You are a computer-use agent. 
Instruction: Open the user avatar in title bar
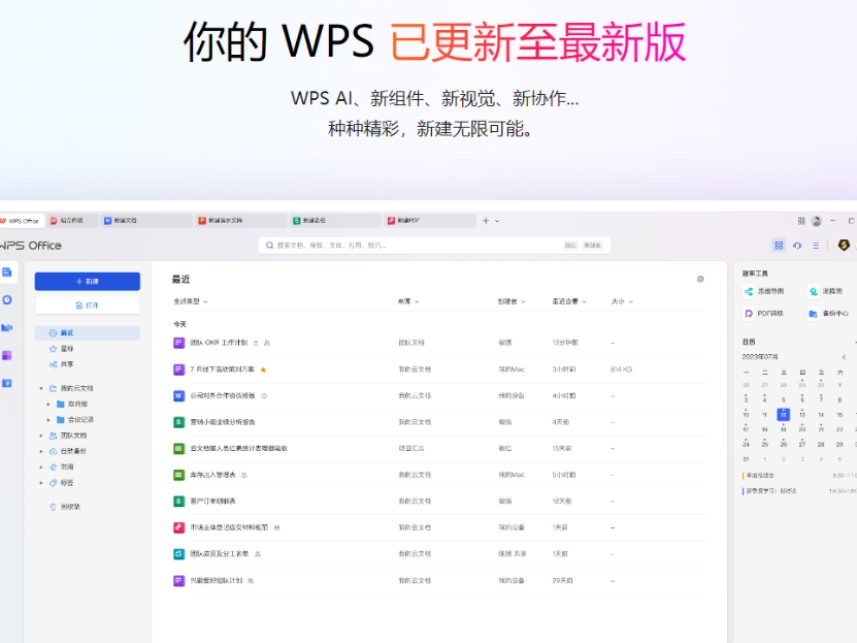(x=817, y=221)
